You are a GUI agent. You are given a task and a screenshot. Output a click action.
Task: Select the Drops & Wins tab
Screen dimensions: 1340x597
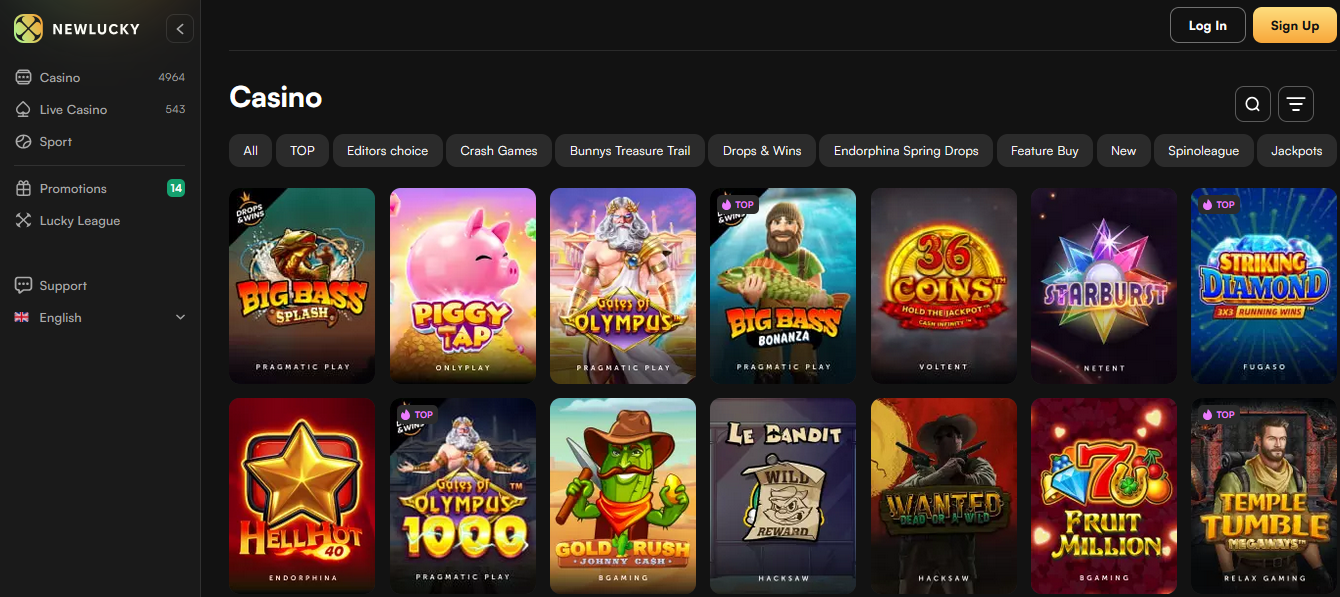762,150
